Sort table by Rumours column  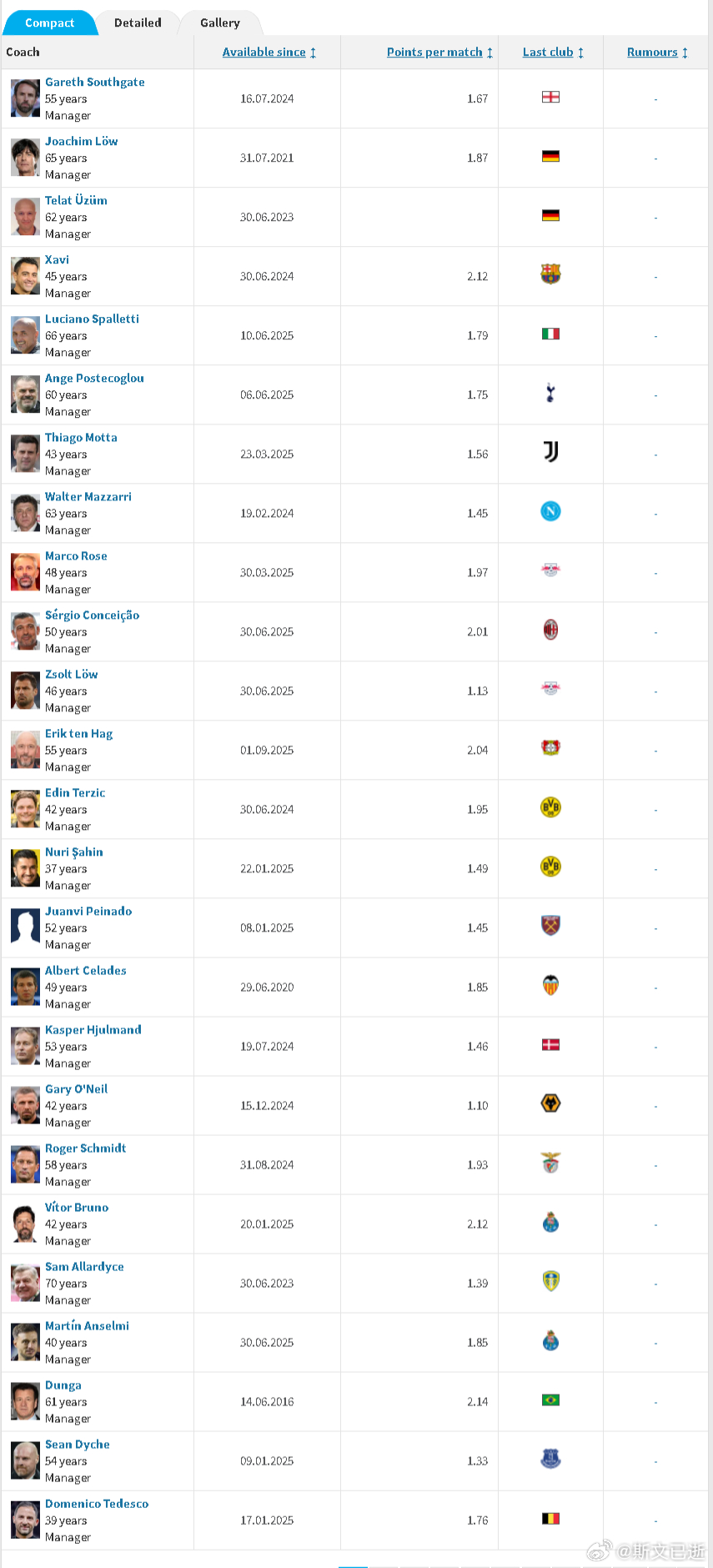(657, 53)
